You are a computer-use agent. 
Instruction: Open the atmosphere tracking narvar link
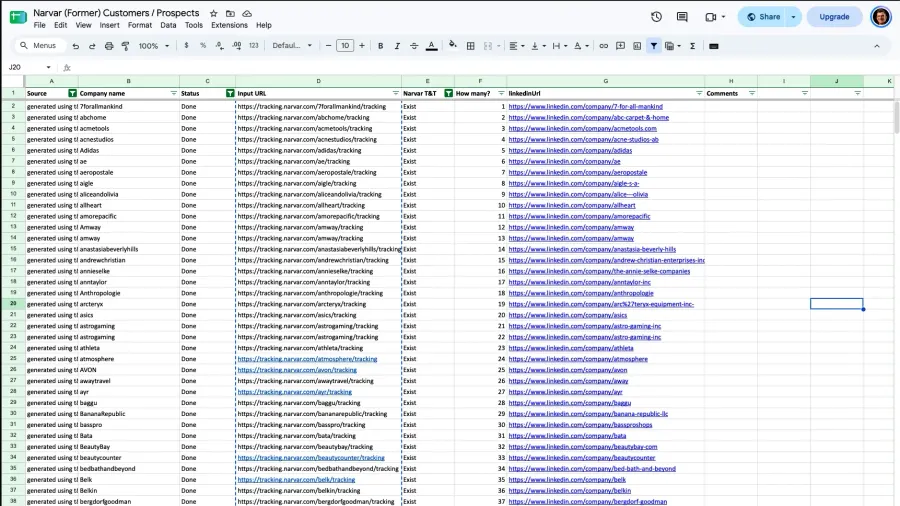[x=307, y=359]
